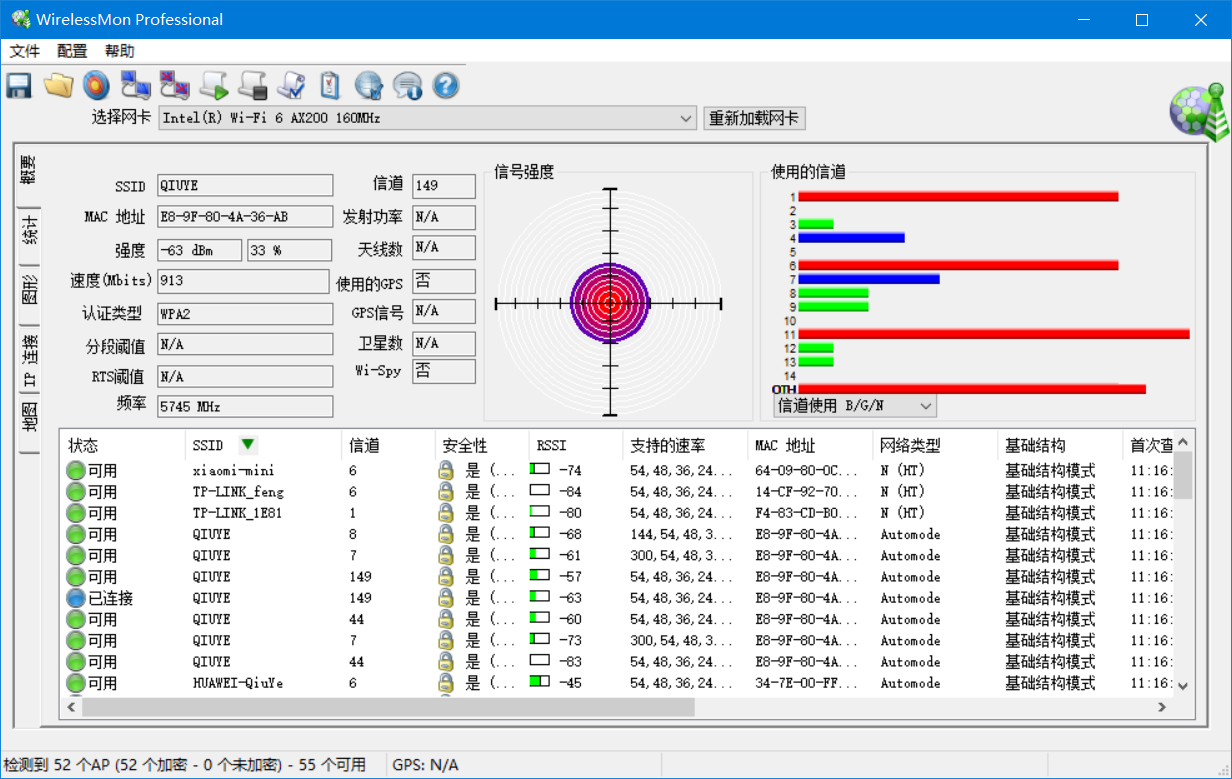This screenshot has width=1232, height=779.
Task: Click the horizontal scroll-right arrow
Action: tap(1162, 707)
